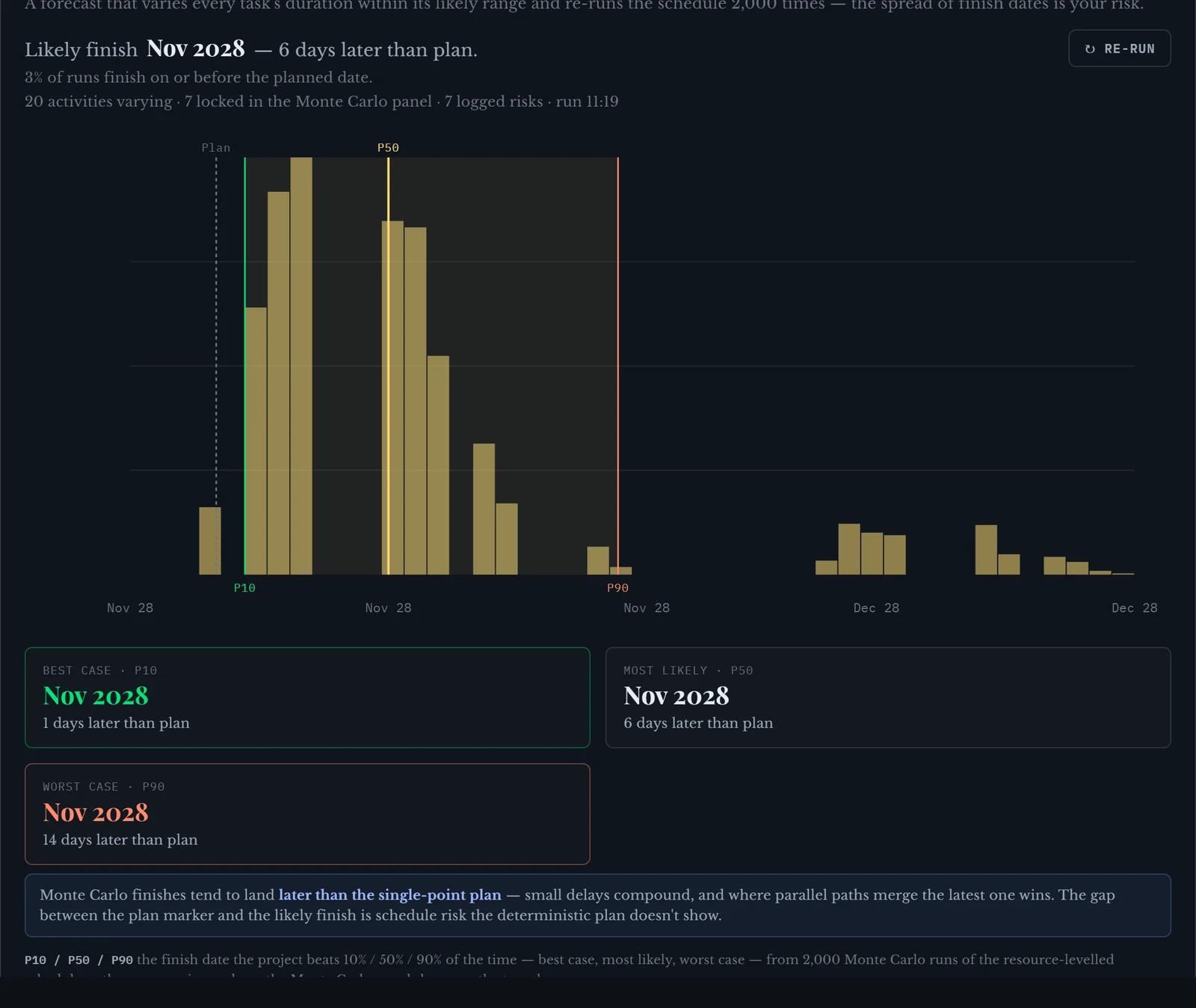Open the Worst Case P90 card
Screen dimensions: 1196x1008
click(307, 814)
